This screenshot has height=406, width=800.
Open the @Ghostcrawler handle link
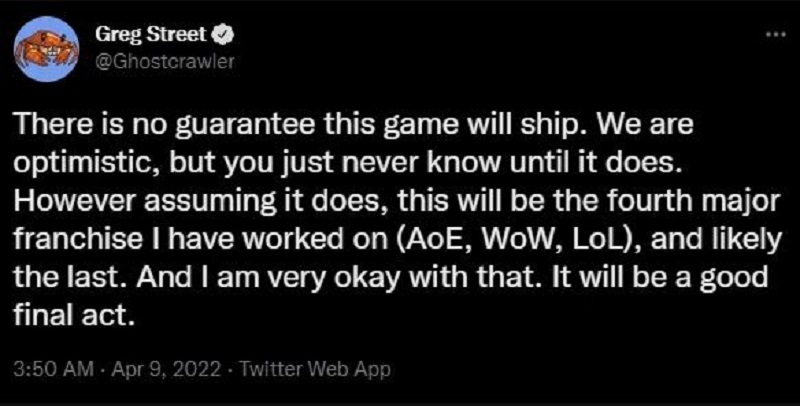click(165, 62)
